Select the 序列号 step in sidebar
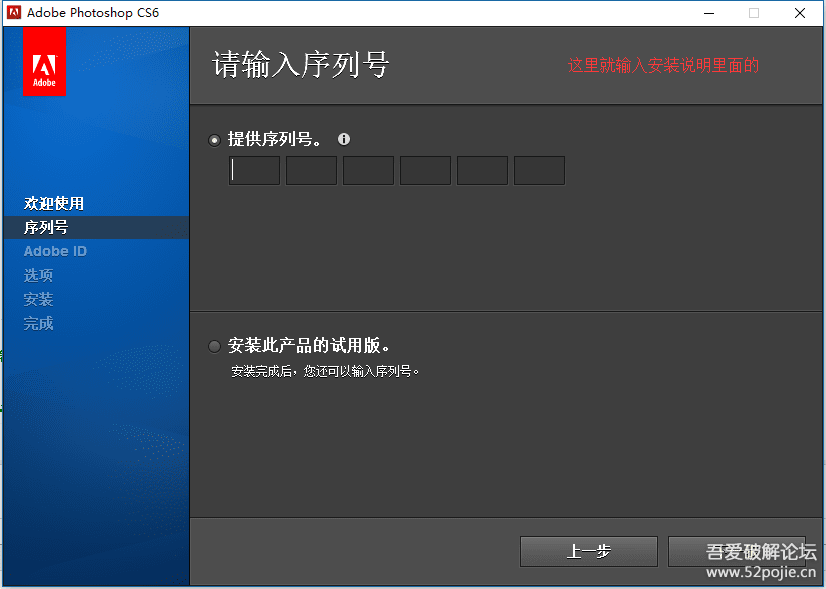The width and height of the screenshot is (826, 589). [x=96, y=228]
